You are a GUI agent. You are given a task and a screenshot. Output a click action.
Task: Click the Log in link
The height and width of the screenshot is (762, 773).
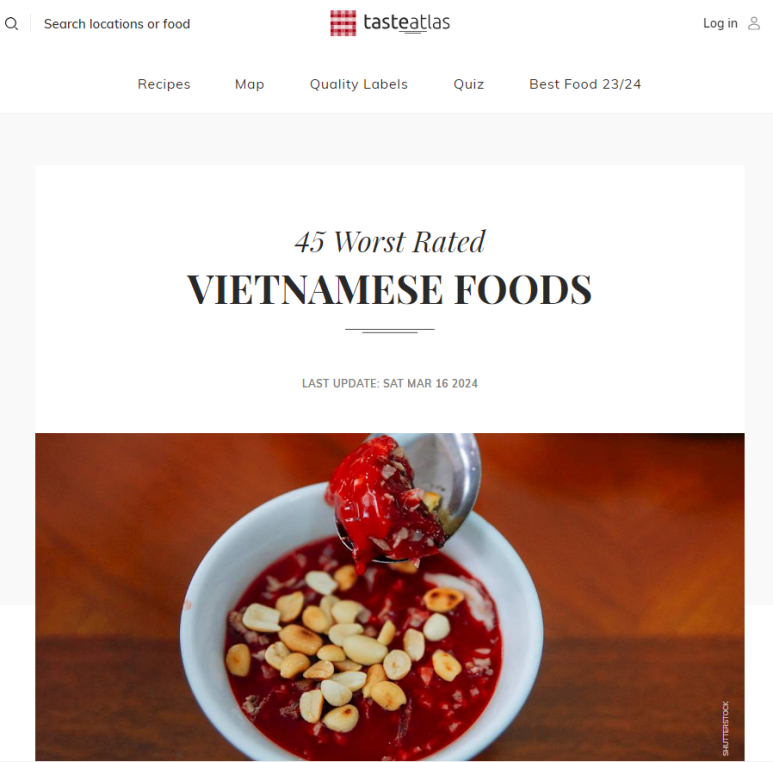720,23
